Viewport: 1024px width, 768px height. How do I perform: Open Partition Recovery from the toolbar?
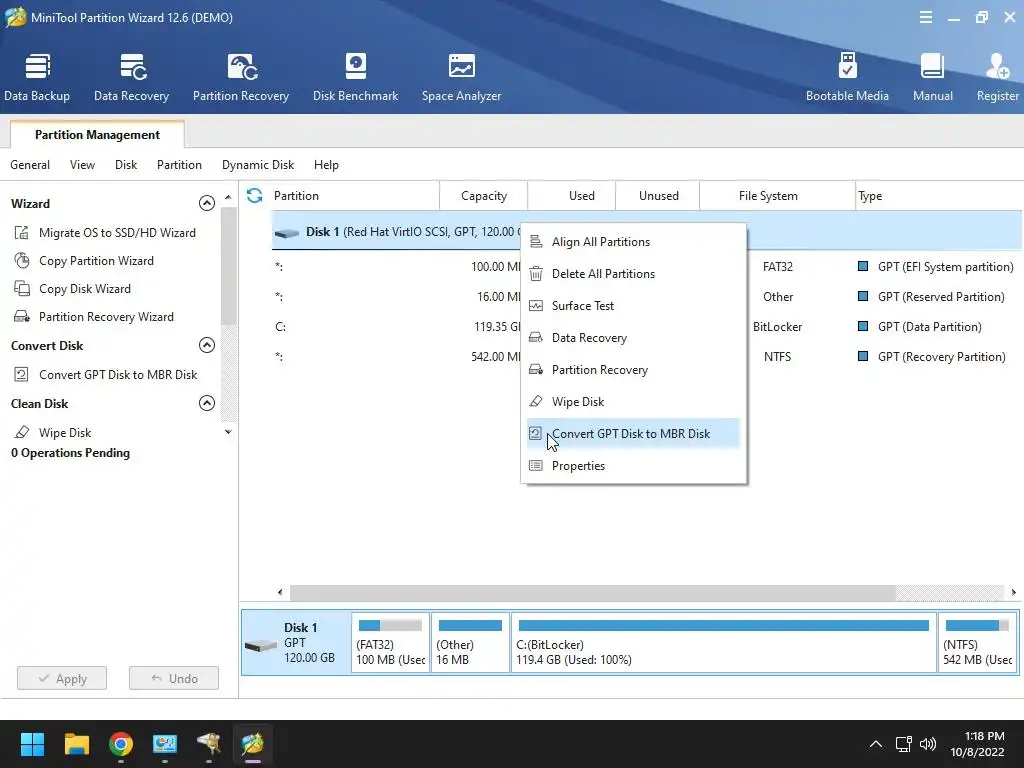coord(240,77)
